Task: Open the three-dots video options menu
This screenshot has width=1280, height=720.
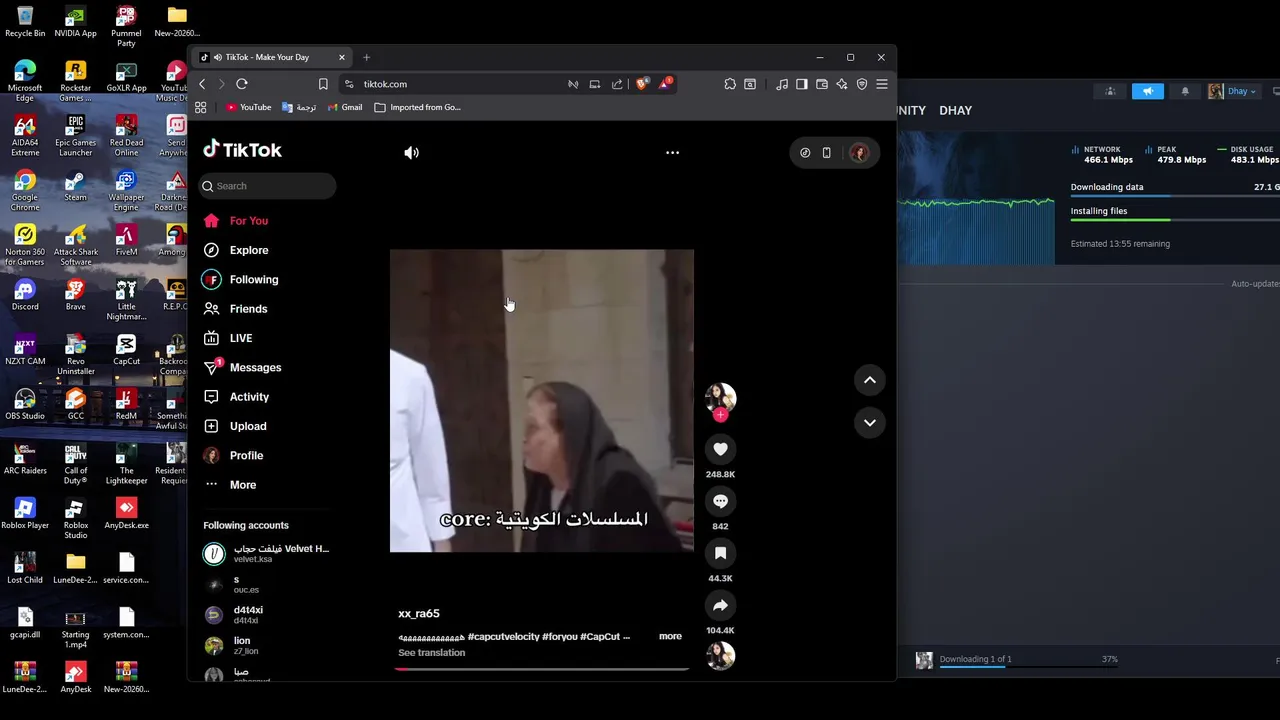Action: pyautogui.click(x=672, y=153)
